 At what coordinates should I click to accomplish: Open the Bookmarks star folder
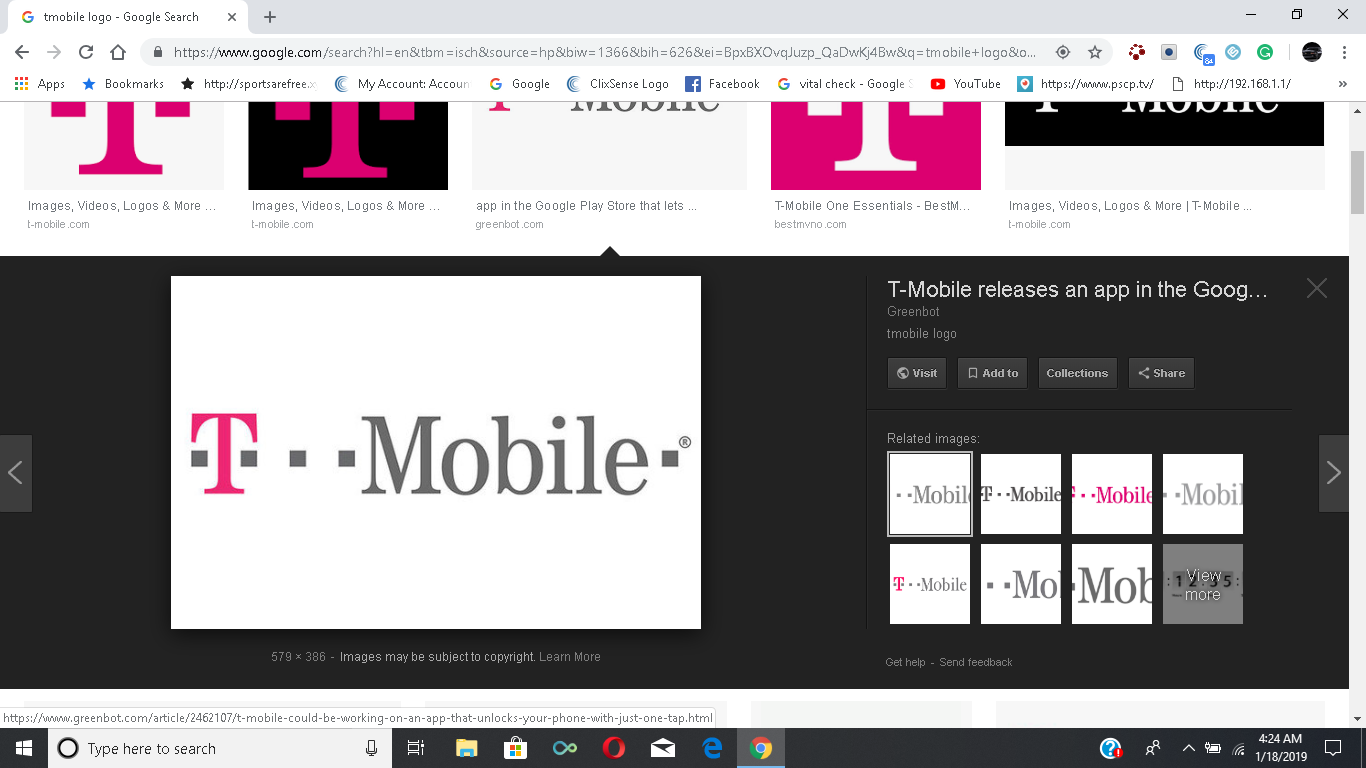coord(123,84)
